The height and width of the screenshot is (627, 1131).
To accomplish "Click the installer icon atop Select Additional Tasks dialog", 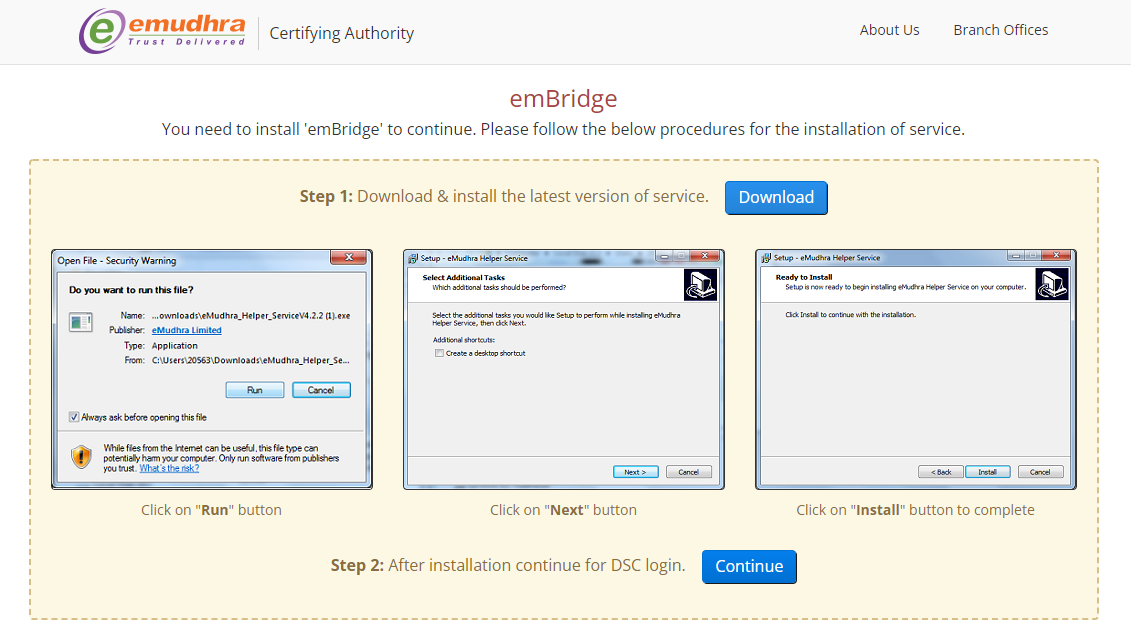I will [x=700, y=283].
